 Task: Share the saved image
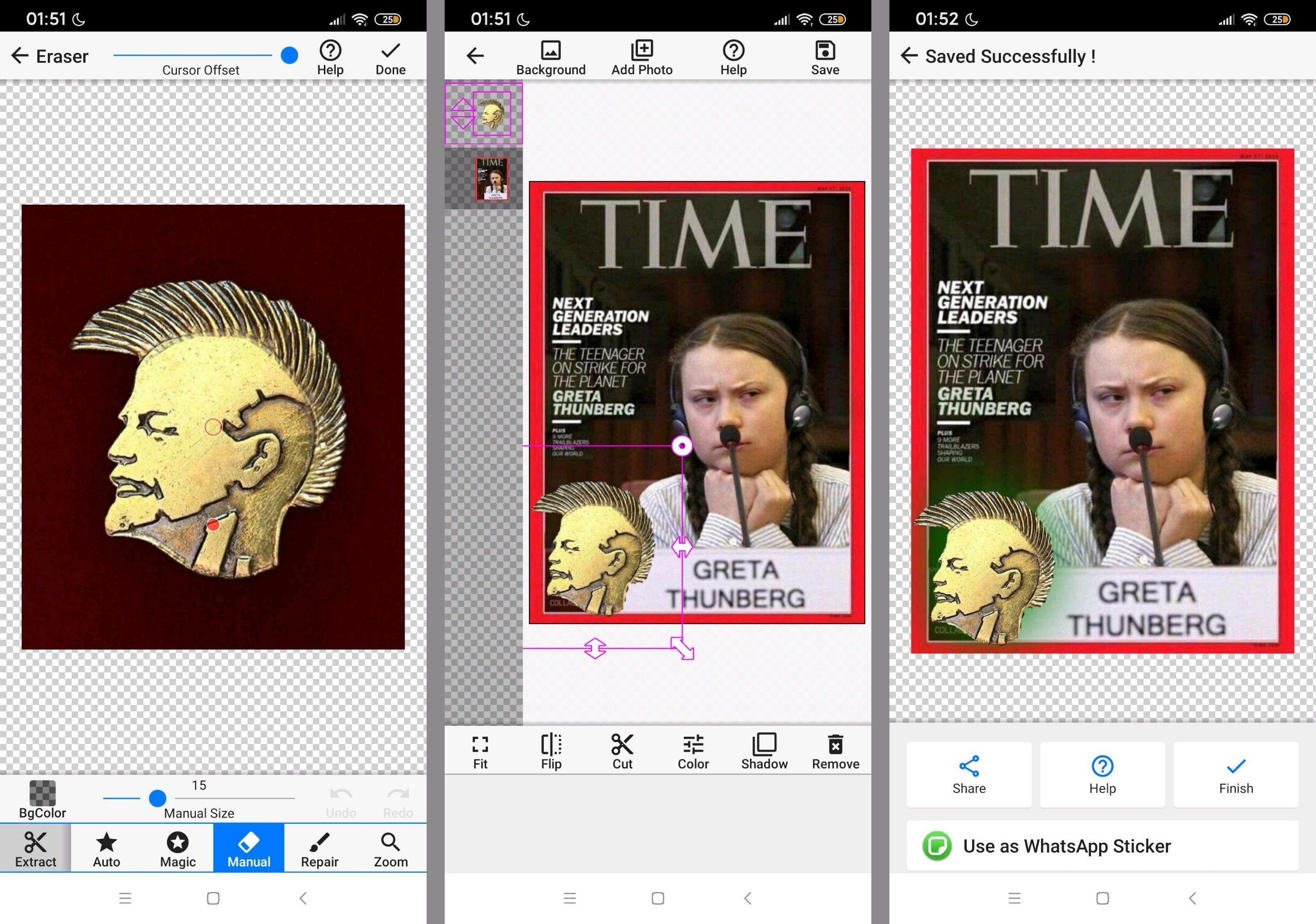pos(968,774)
